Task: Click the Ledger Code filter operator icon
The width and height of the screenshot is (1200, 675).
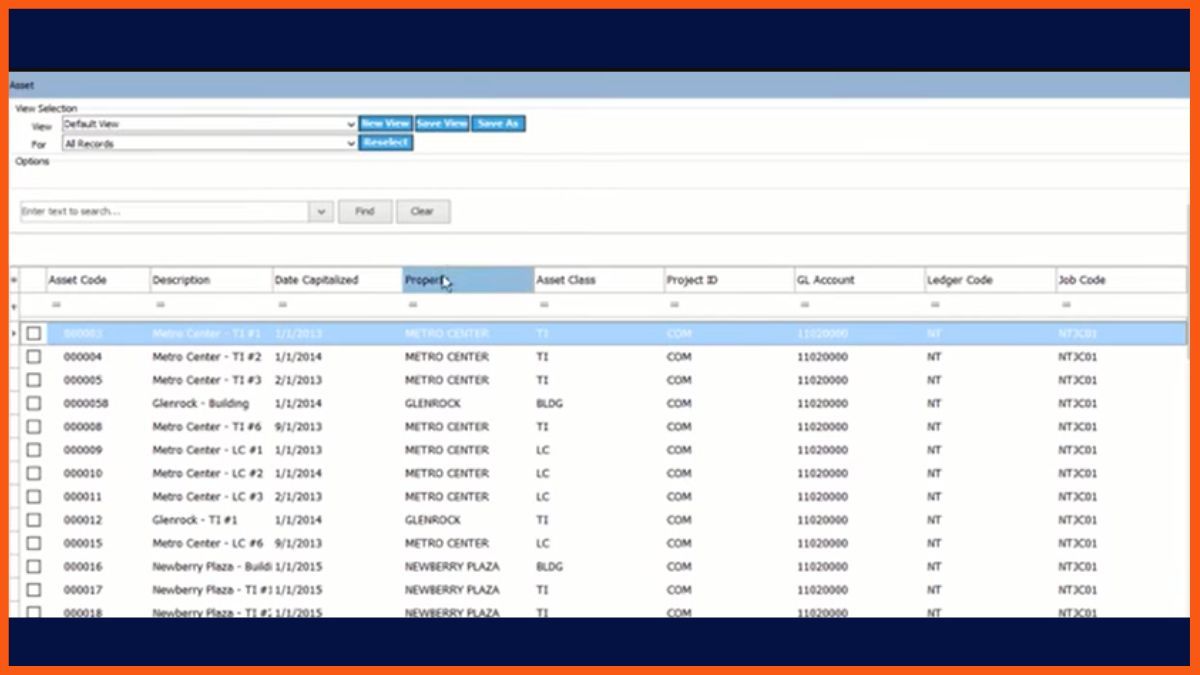Action: click(934, 304)
